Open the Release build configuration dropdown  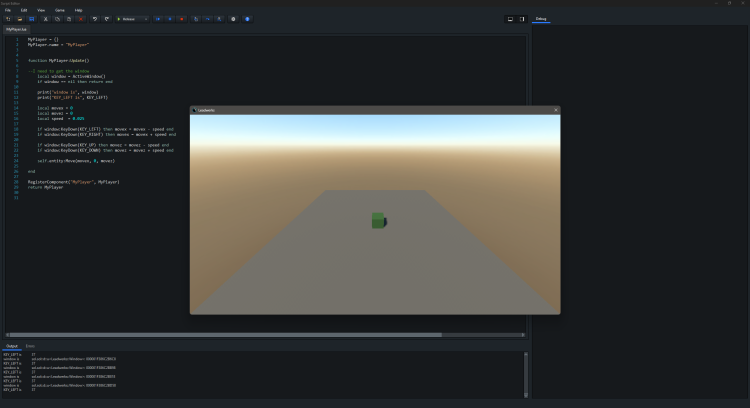click(132, 19)
